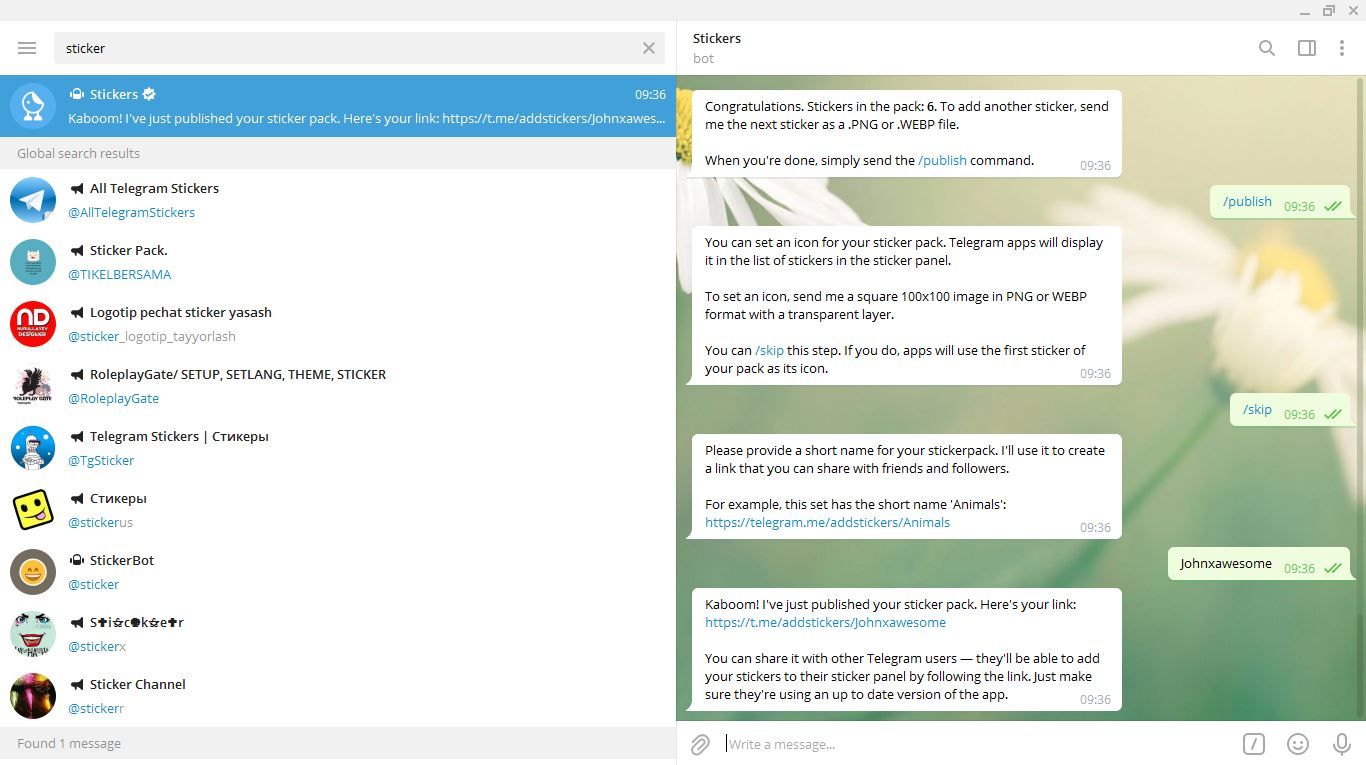
Task: Click the RoleplayGate avatar image
Action: click(33, 386)
